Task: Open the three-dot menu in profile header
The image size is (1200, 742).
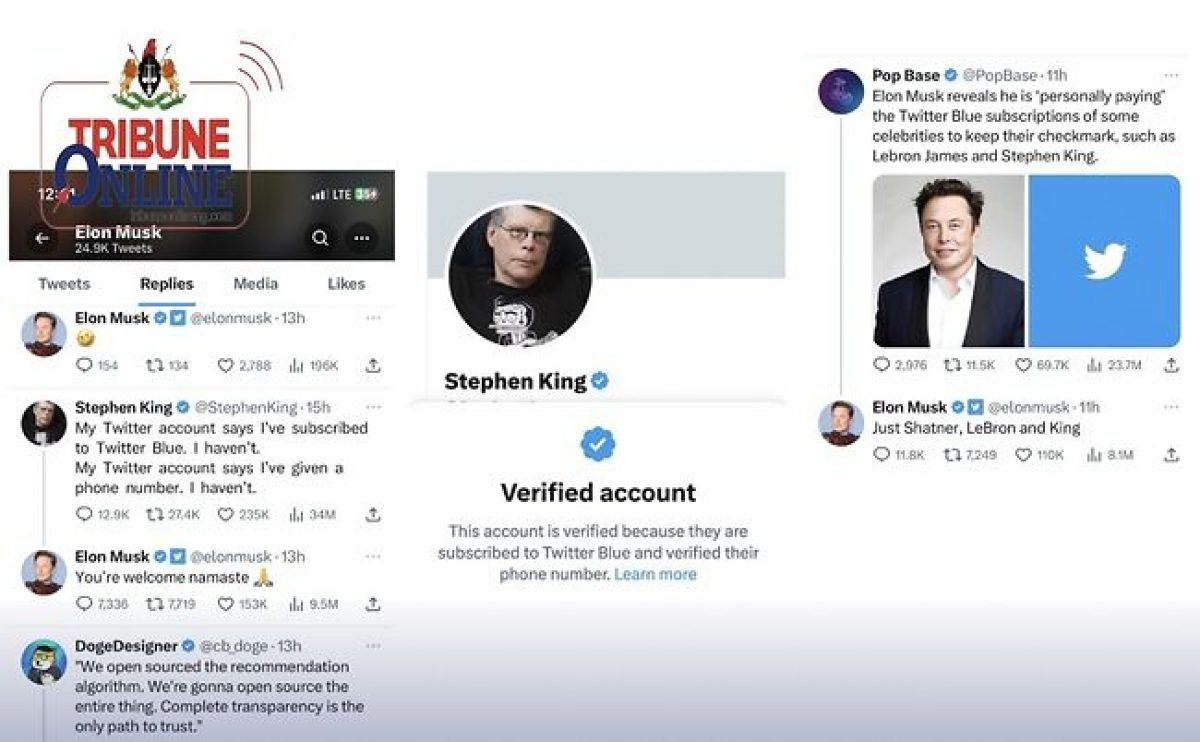Action: [x=362, y=238]
